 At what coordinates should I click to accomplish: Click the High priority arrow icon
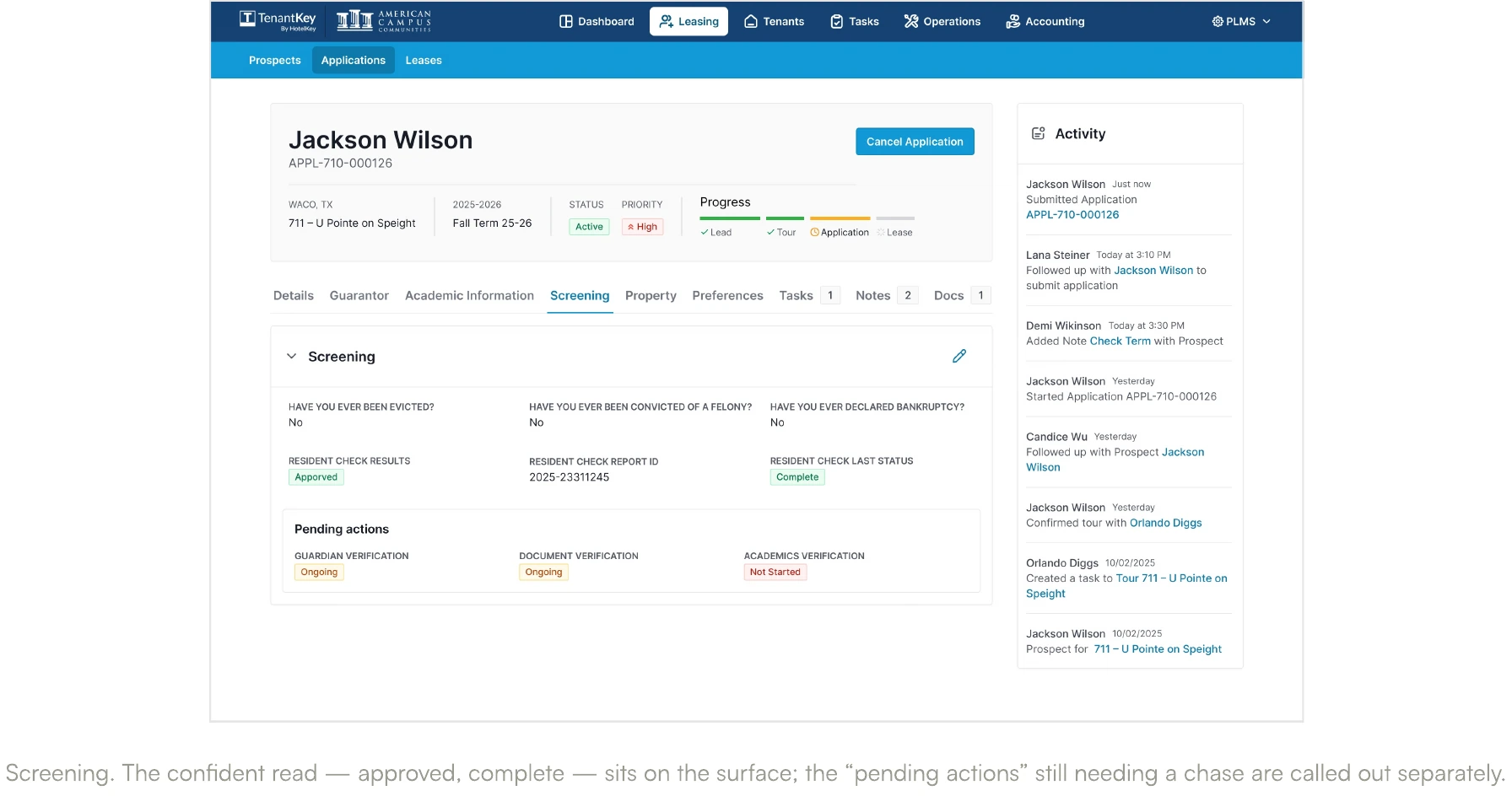tap(631, 227)
